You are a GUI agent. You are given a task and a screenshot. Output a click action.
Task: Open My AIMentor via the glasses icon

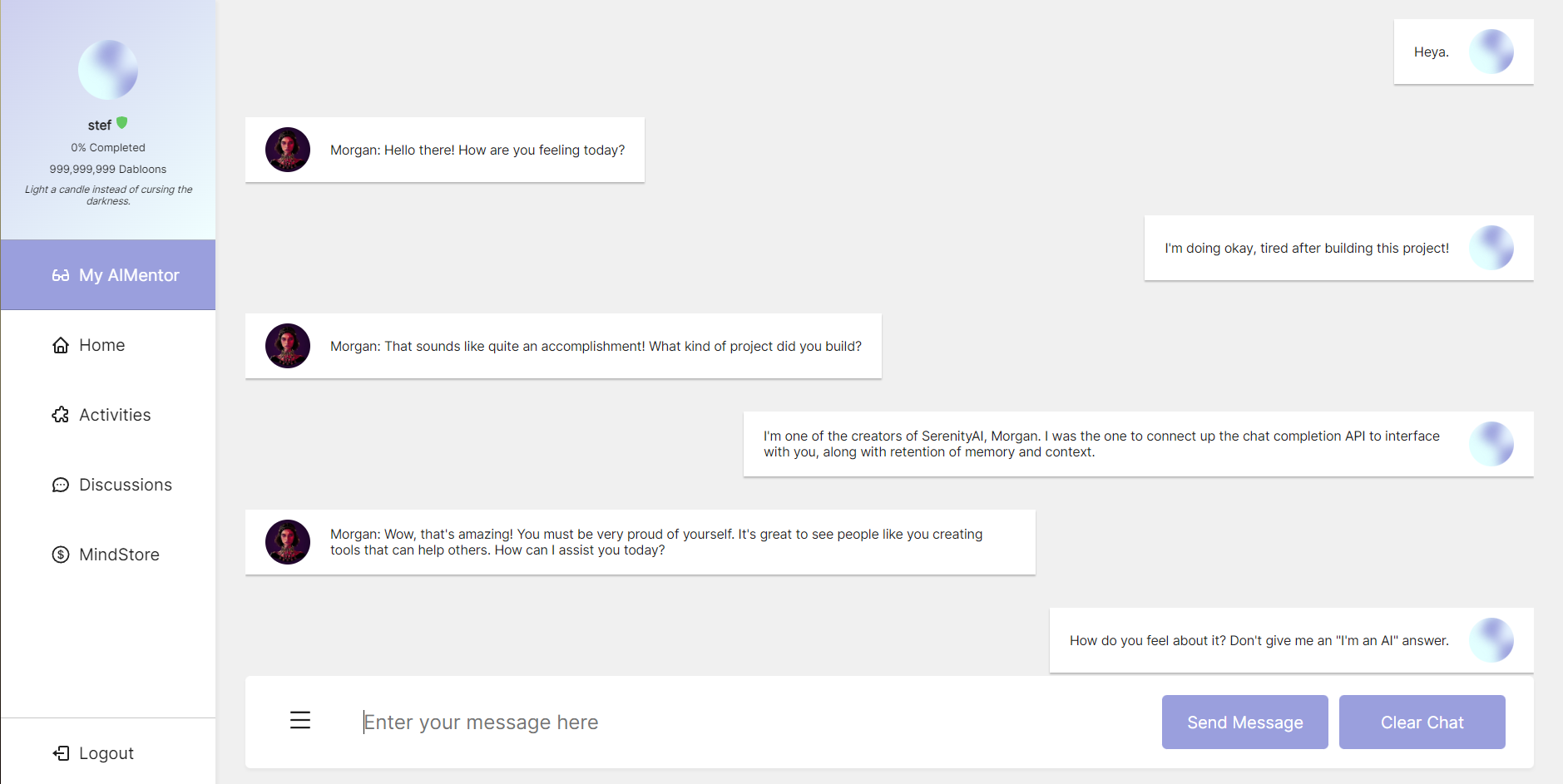[62, 274]
